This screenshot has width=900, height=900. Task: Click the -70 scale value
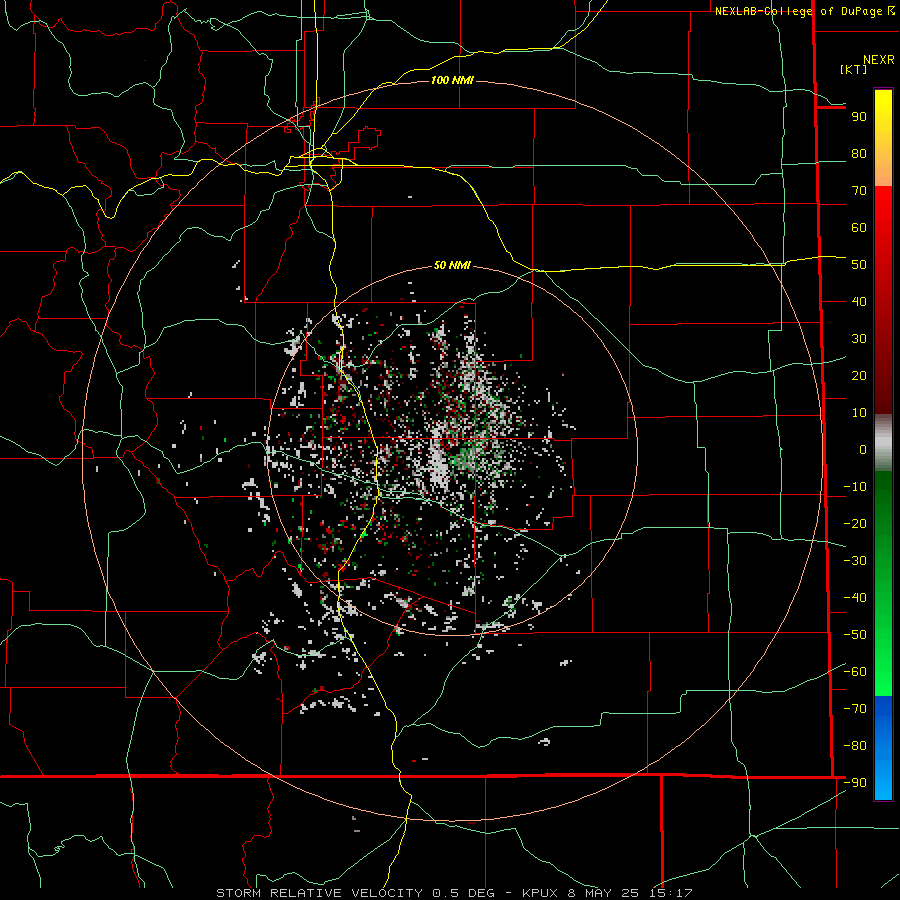click(855, 709)
